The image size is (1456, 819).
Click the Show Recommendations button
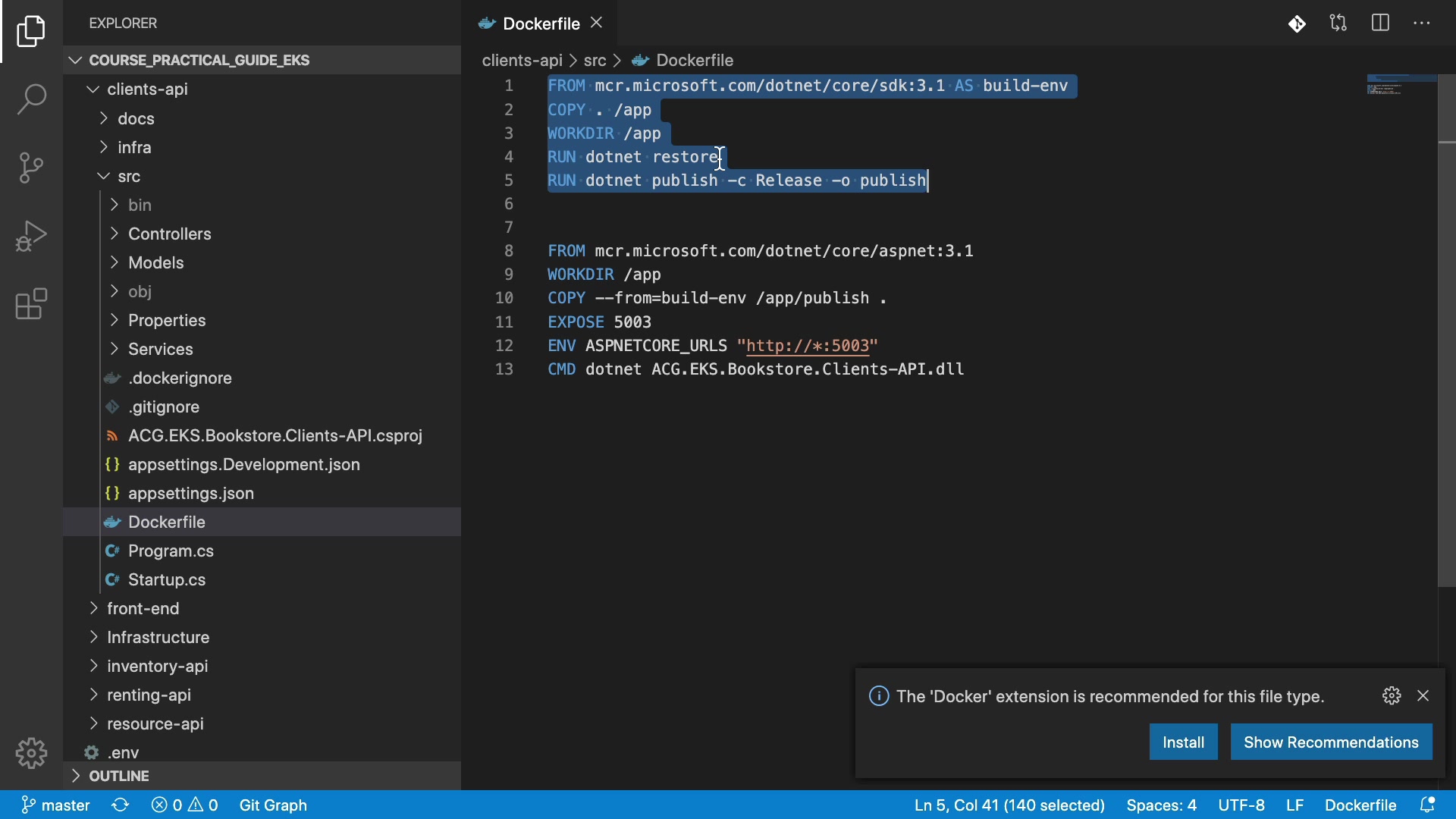1331,742
